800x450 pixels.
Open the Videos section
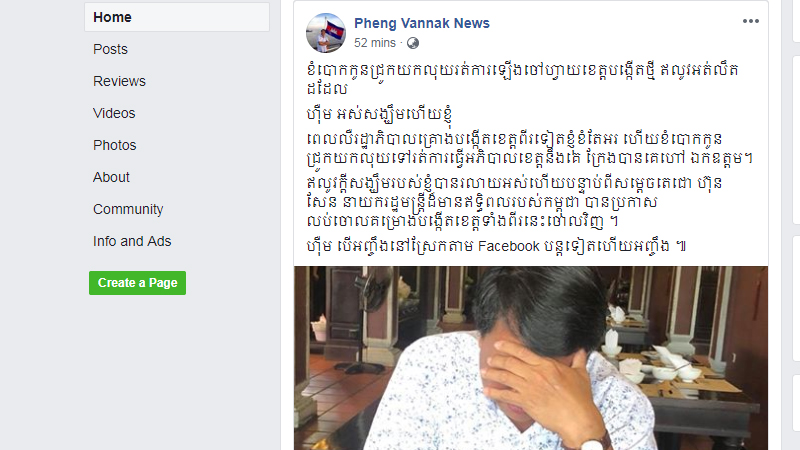point(114,113)
